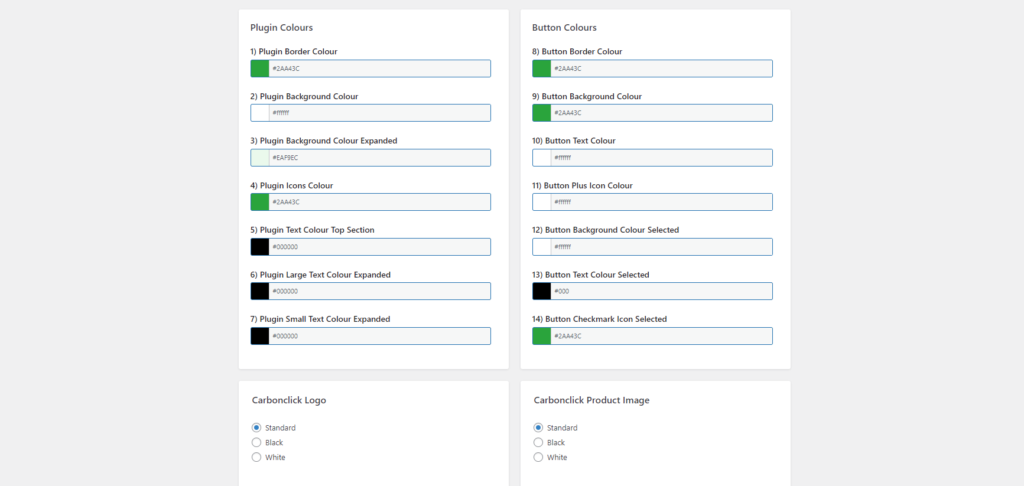The image size is (1024, 486).
Task: Open Button Text Colour swatch
Action: click(542, 157)
